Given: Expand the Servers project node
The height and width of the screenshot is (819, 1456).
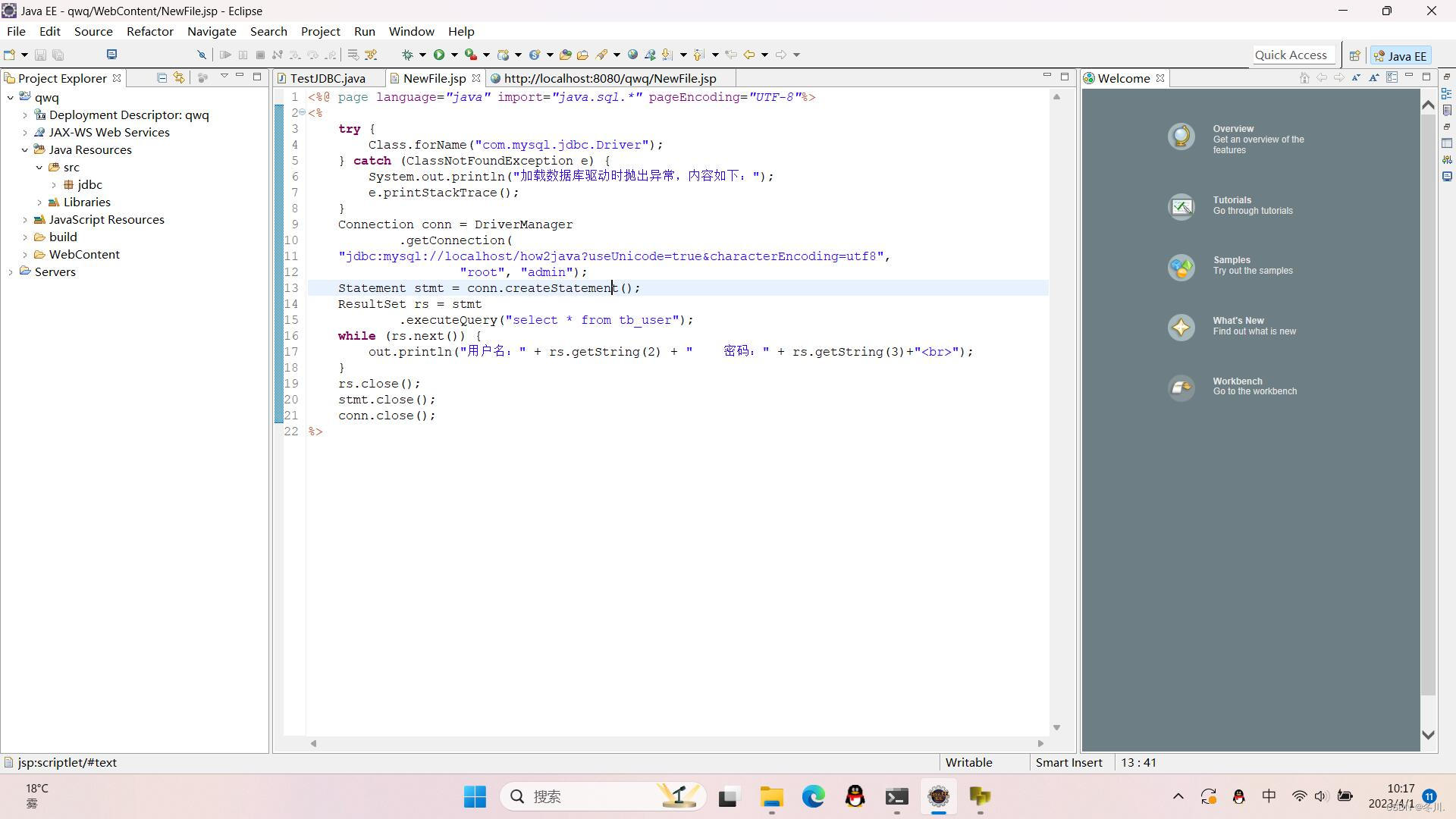Looking at the screenshot, I should point(11,272).
